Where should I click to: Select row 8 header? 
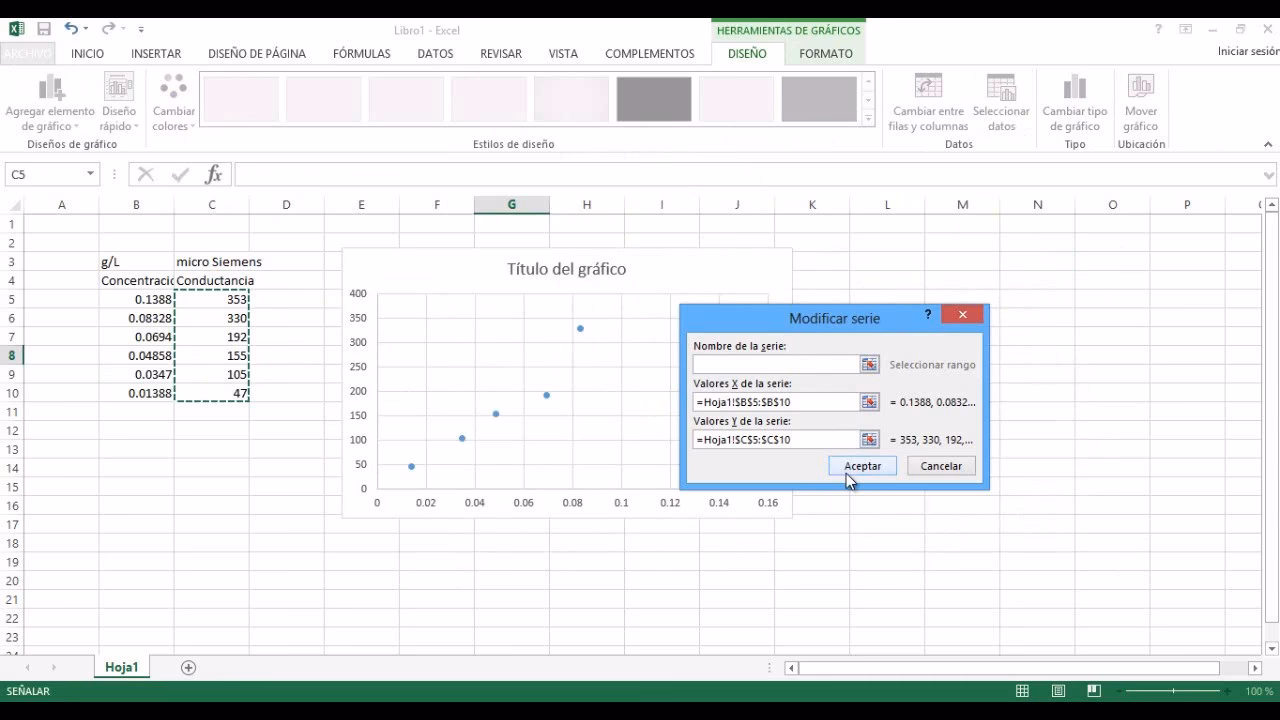click(x=12, y=355)
